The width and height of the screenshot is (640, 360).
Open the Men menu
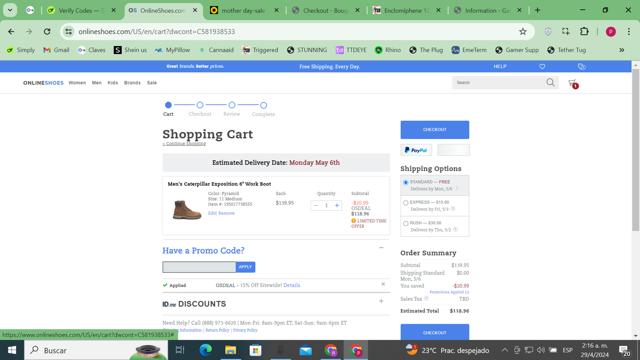97,83
